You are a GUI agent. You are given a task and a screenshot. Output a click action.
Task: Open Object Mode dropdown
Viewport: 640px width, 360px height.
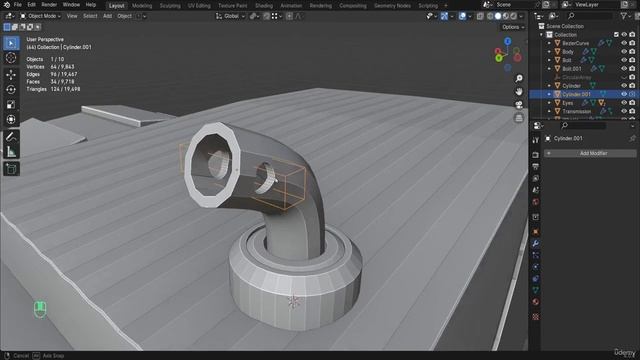(x=40, y=16)
